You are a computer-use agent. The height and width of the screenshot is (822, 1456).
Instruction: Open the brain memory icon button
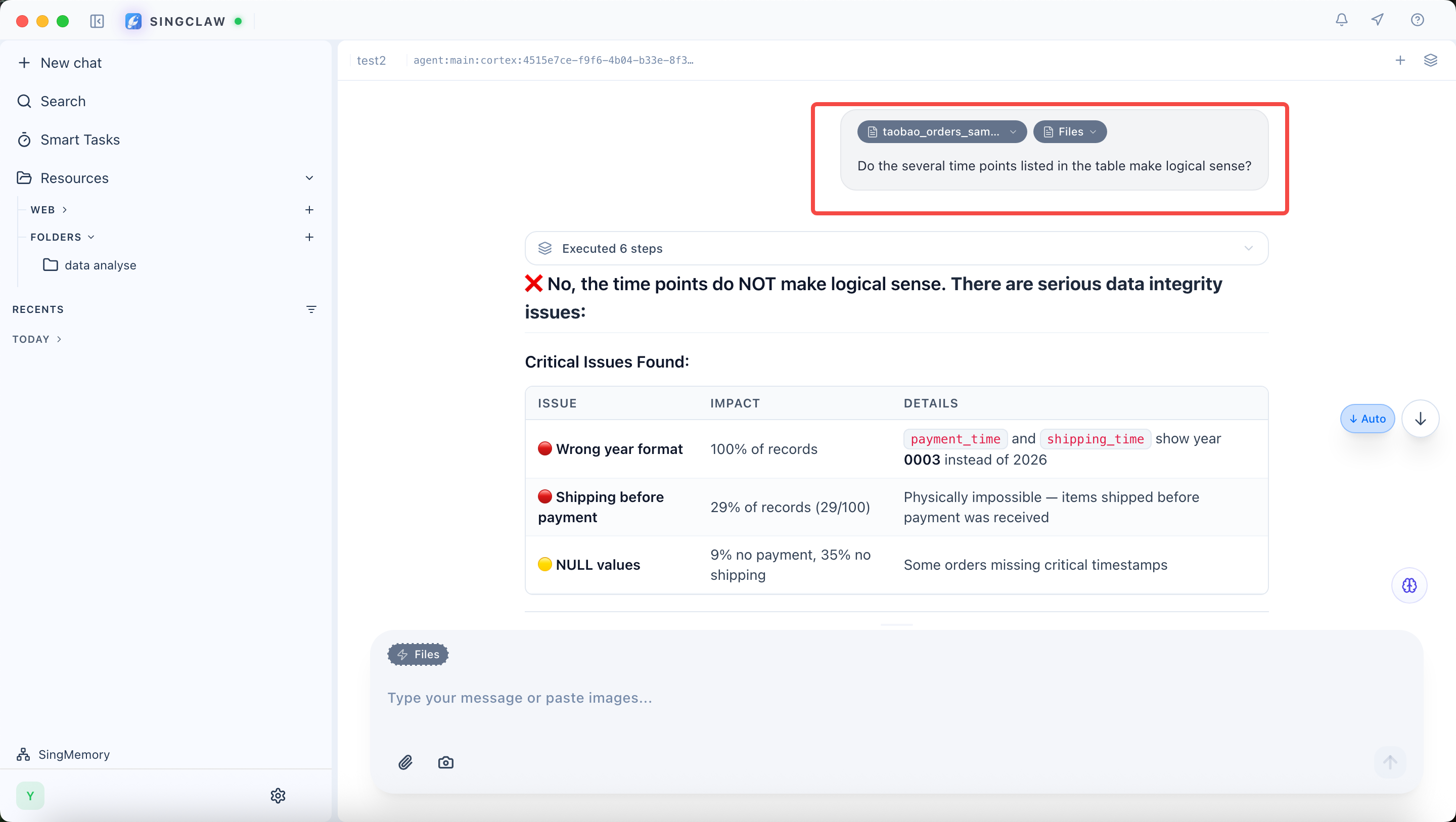1409,585
